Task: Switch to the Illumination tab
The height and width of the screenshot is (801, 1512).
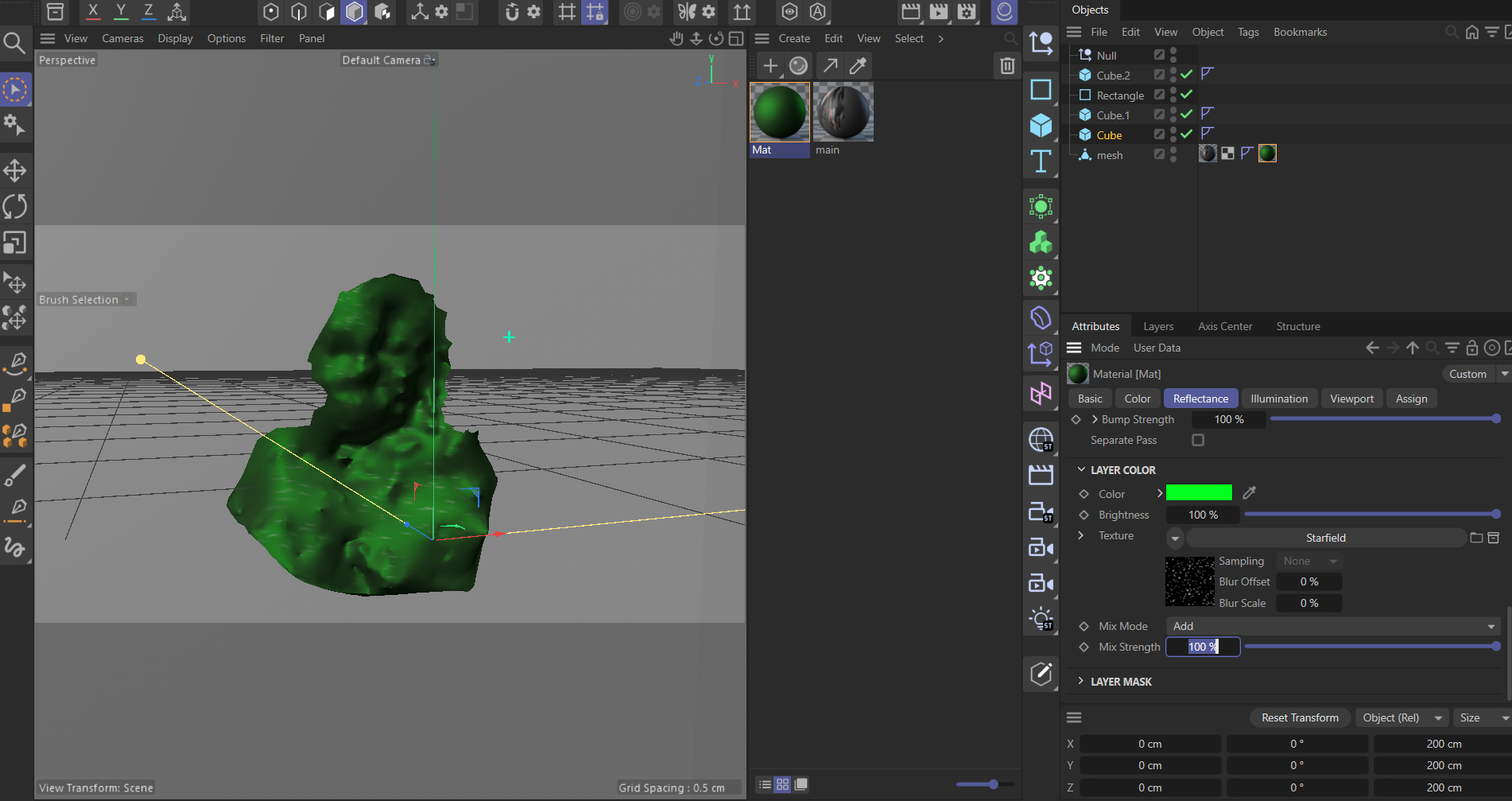Action: [x=1278, y=399]
